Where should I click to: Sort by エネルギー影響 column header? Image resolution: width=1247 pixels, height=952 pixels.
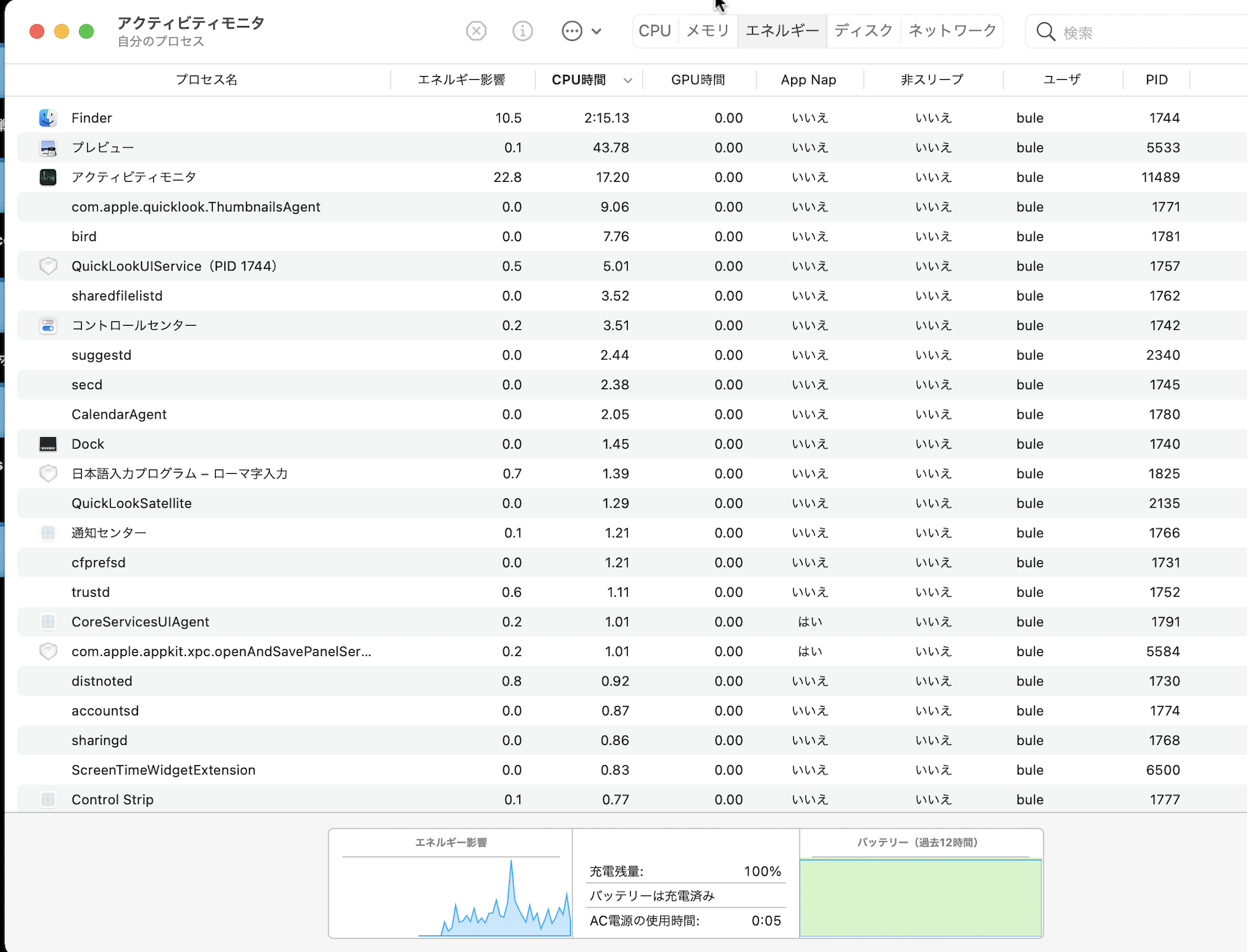[462, 80]
